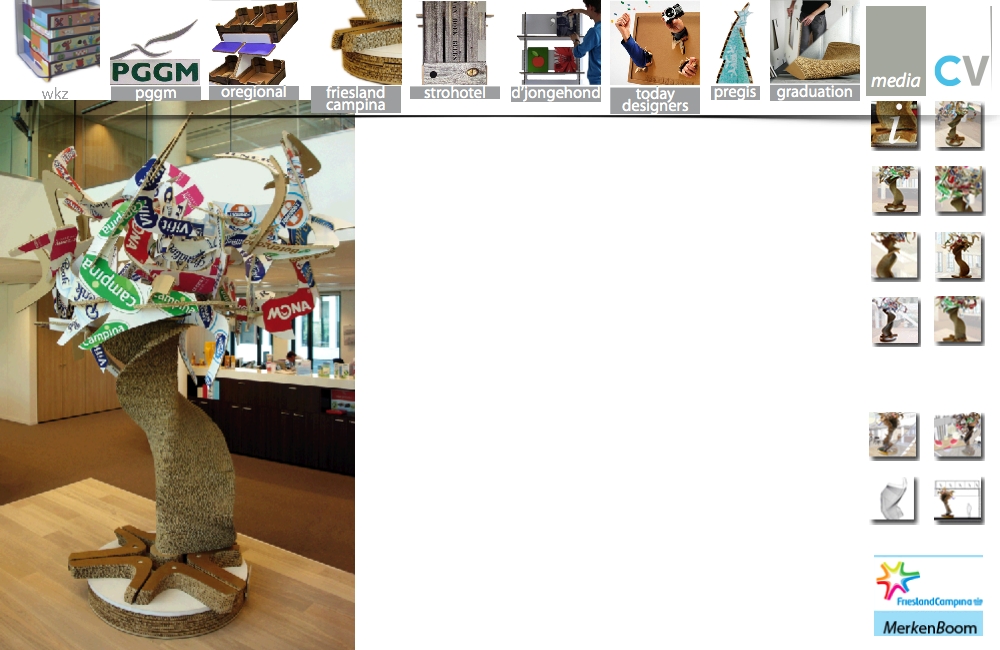Select the oregional menu label
Screen dimensions: 1000x650
click(253, 92)
